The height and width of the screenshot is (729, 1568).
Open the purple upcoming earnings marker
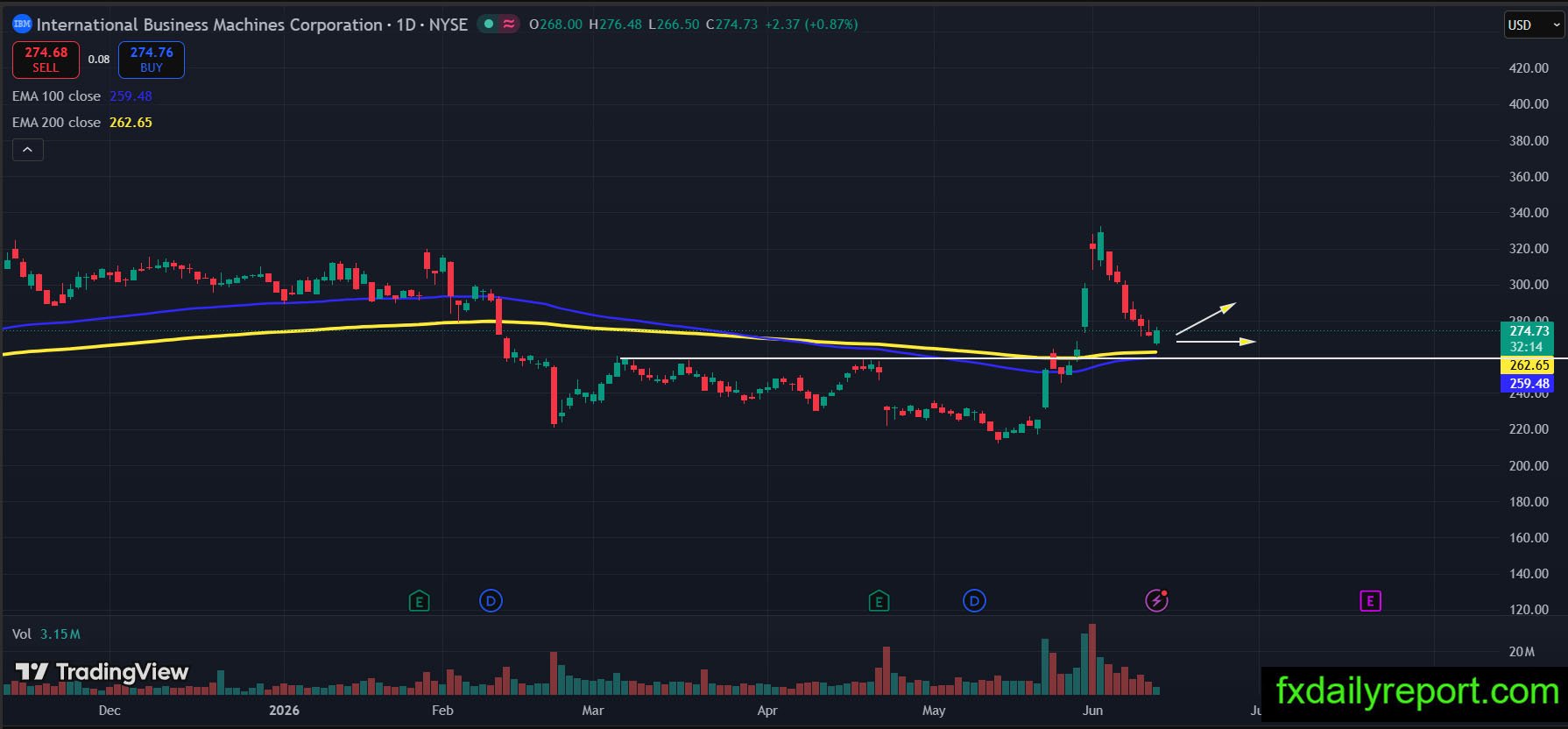1370,601
